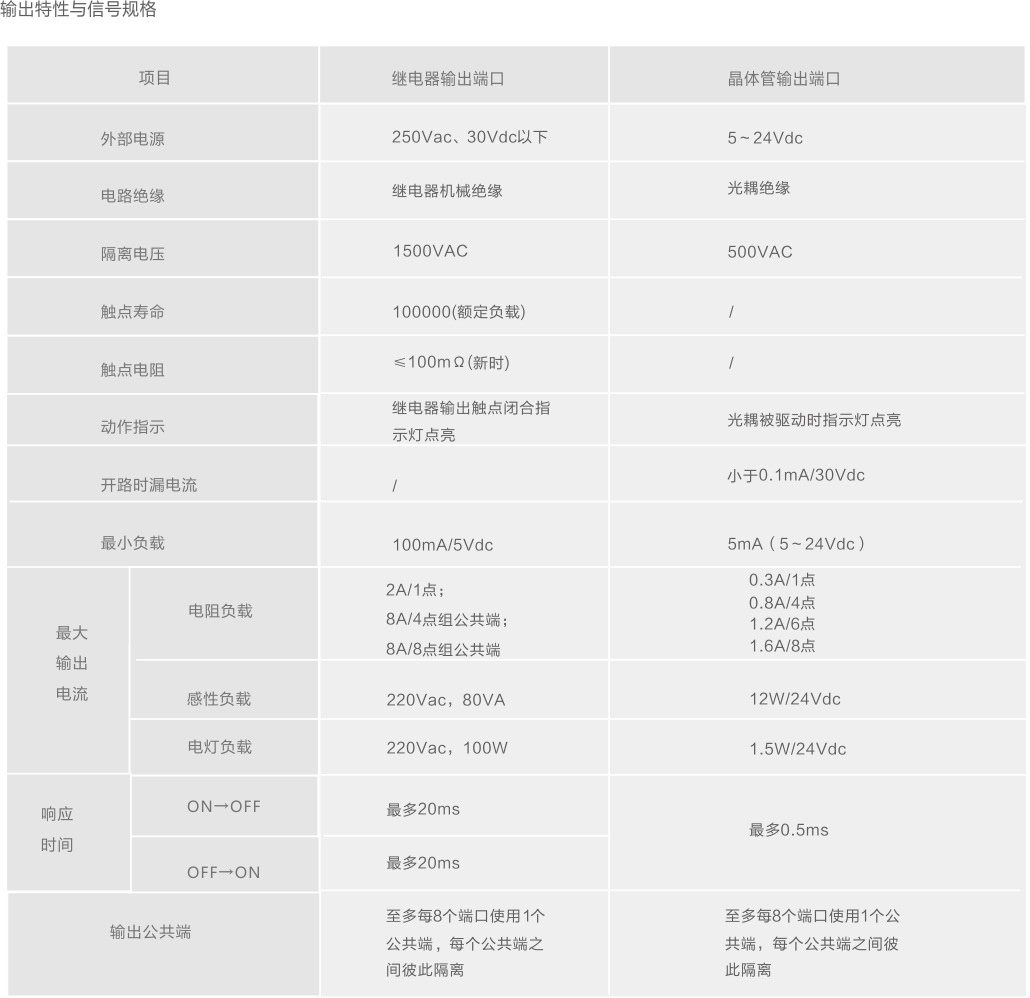Click the 250Vac、30Vdc以下 cell
The height and width of the screenshot is (998, 1030).
pos(469,137)
